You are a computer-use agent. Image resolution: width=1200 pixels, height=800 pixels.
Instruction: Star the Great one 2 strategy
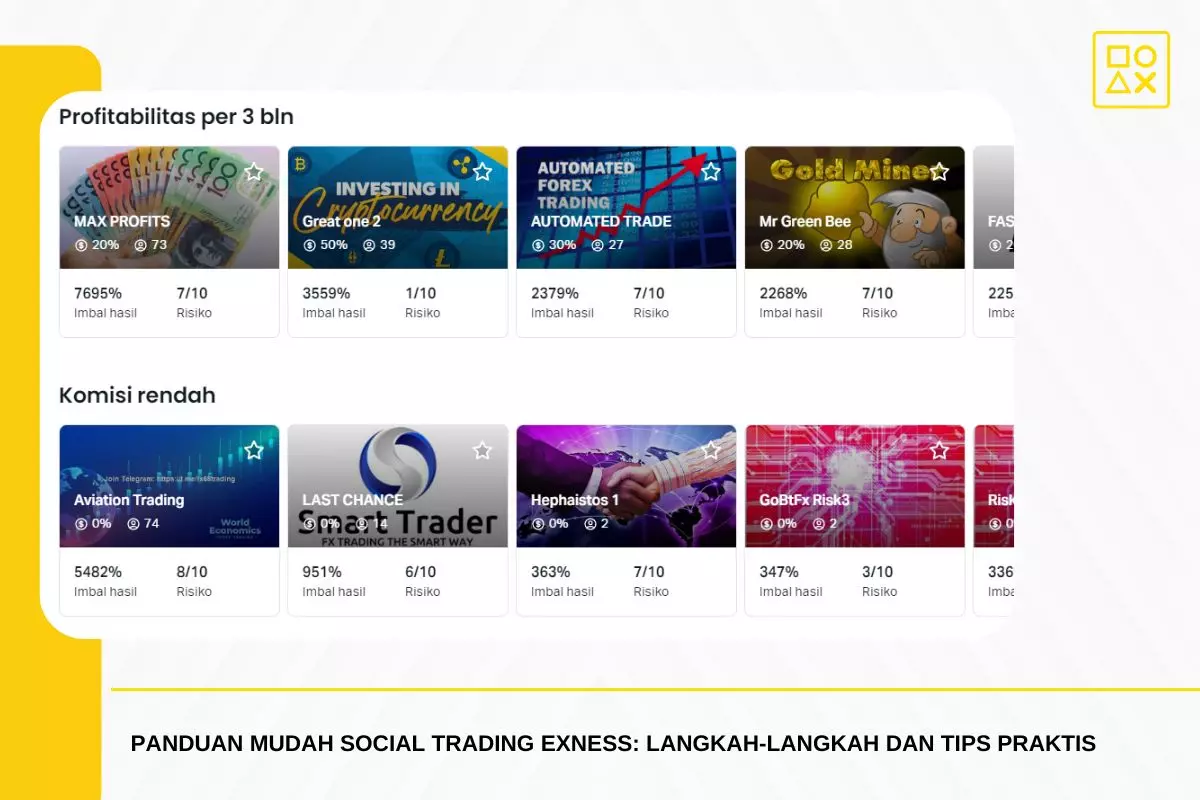482,172
